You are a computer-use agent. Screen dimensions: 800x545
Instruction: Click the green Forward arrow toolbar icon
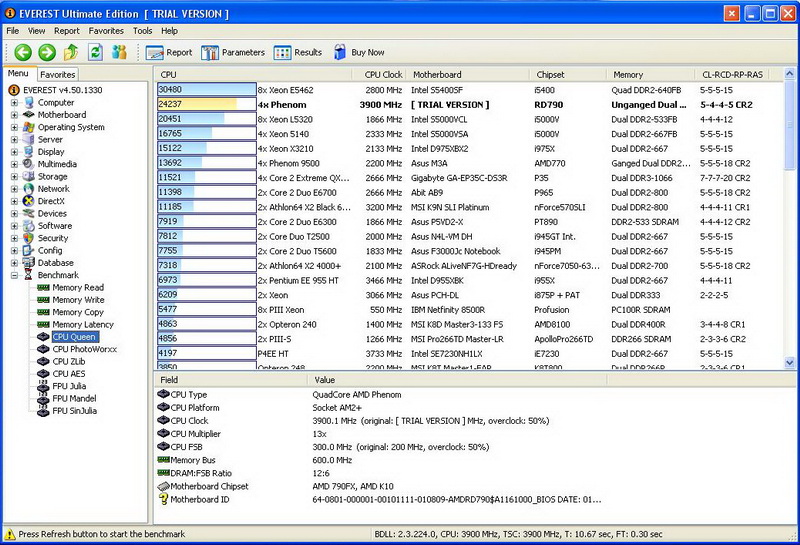point(47,52)
